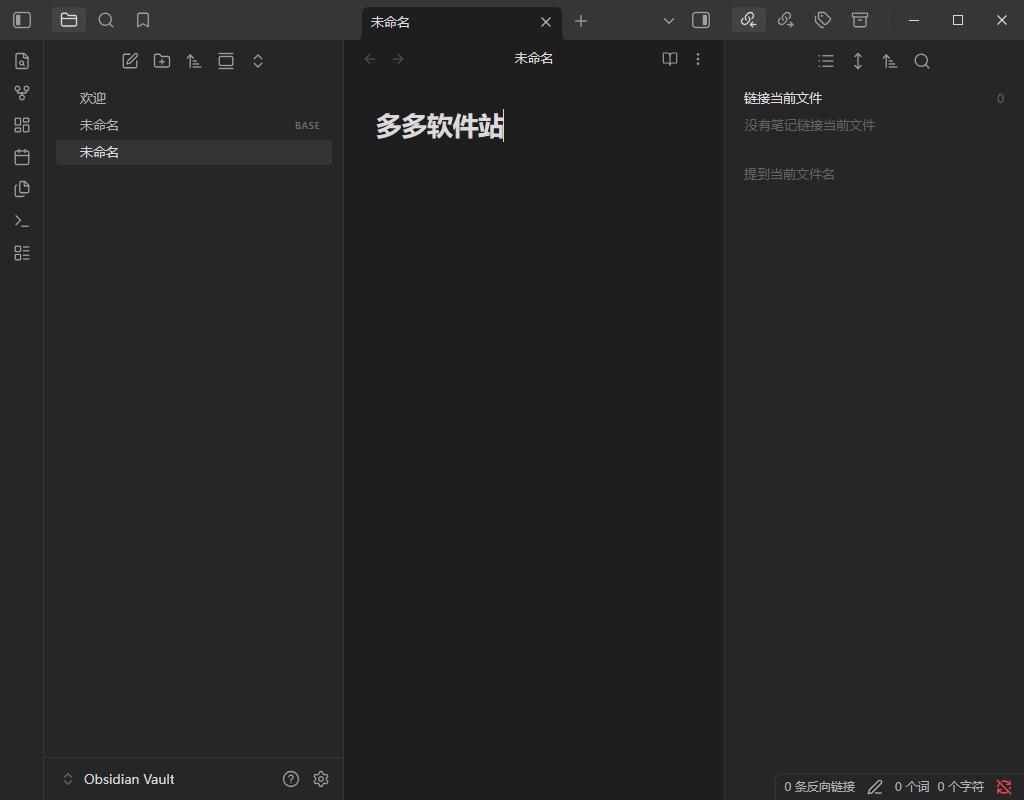Open the command palette icon
Viewport: 1024px width, 800px height.
(x=22, y=221)
